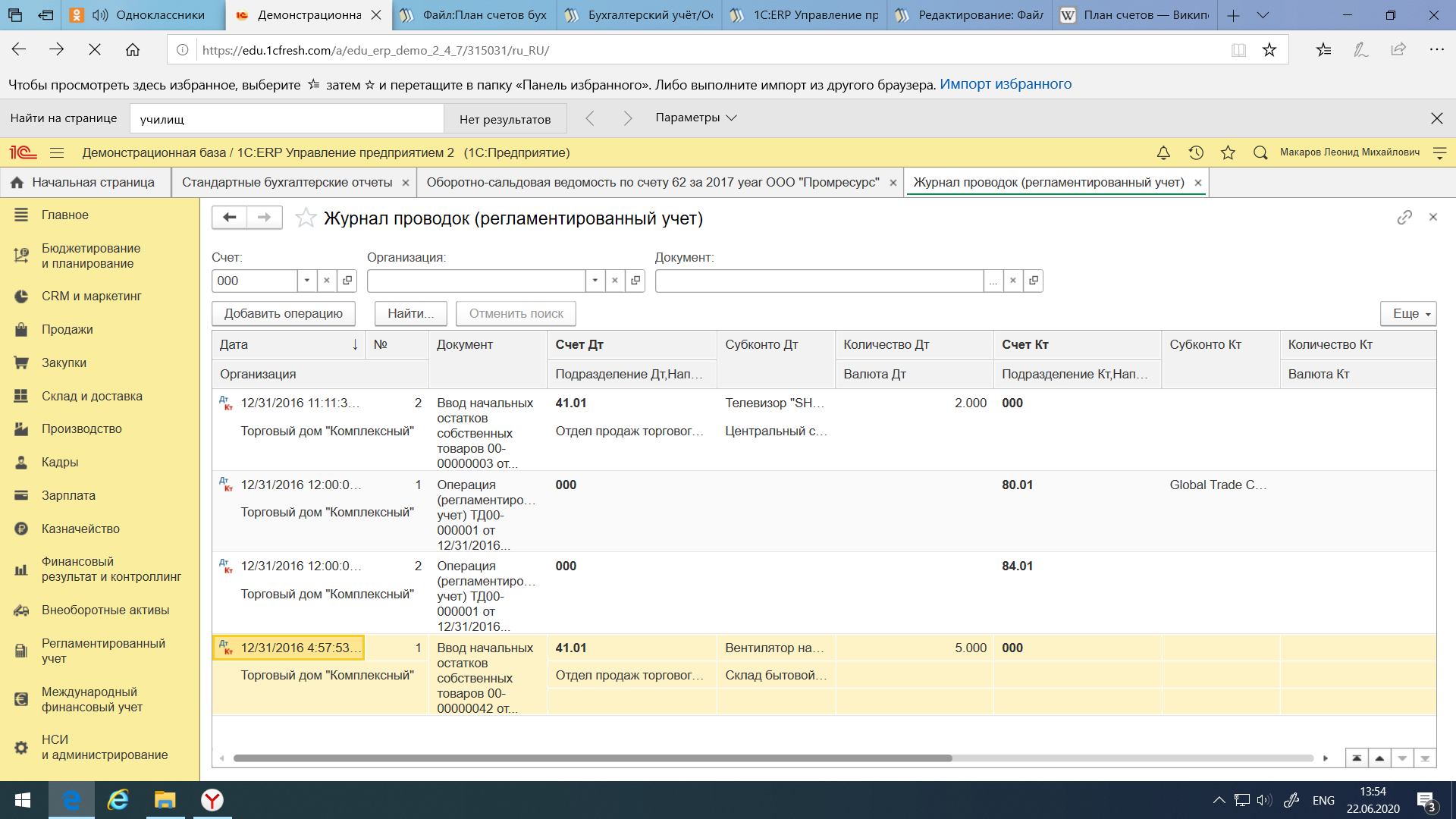The height and width of the screenshot is (819, 1456).
Task: Open the Счет dropdown list
Action: pyautogui.click(x=307, y=281)
